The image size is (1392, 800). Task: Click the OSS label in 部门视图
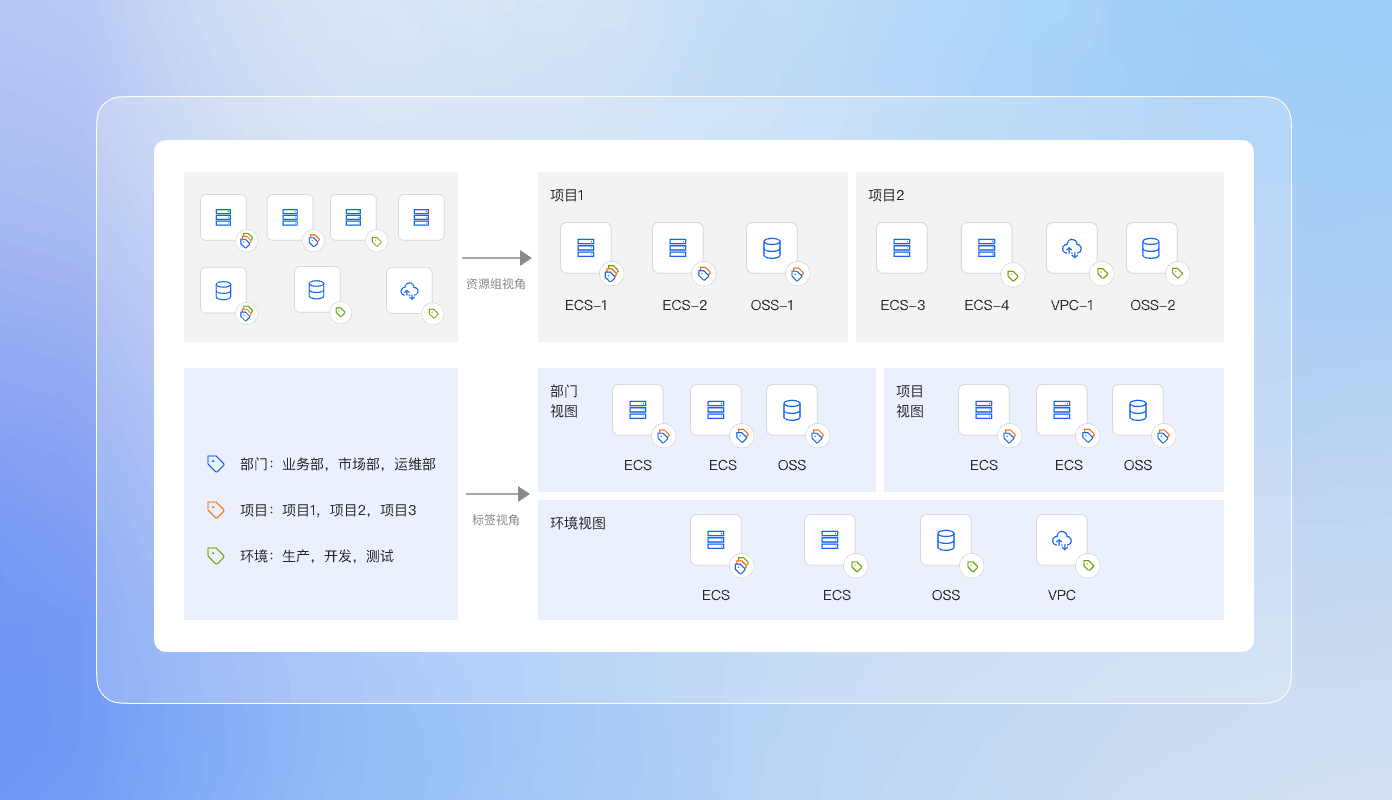coord(792,465)
